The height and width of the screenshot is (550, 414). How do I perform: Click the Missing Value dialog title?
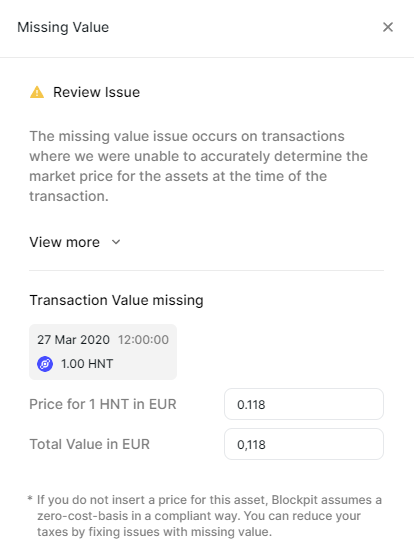click(63, 27)
